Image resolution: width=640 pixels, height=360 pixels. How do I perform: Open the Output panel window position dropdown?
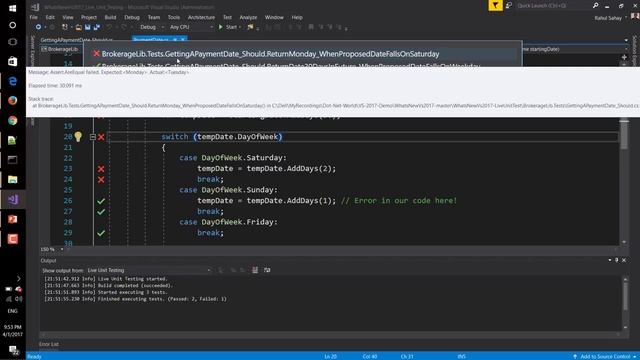(610, 260)
